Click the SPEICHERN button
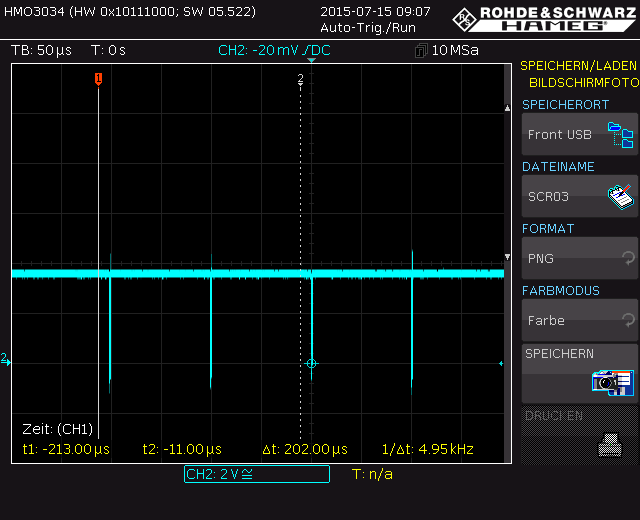Screen dimensions: 640x520 580,374
